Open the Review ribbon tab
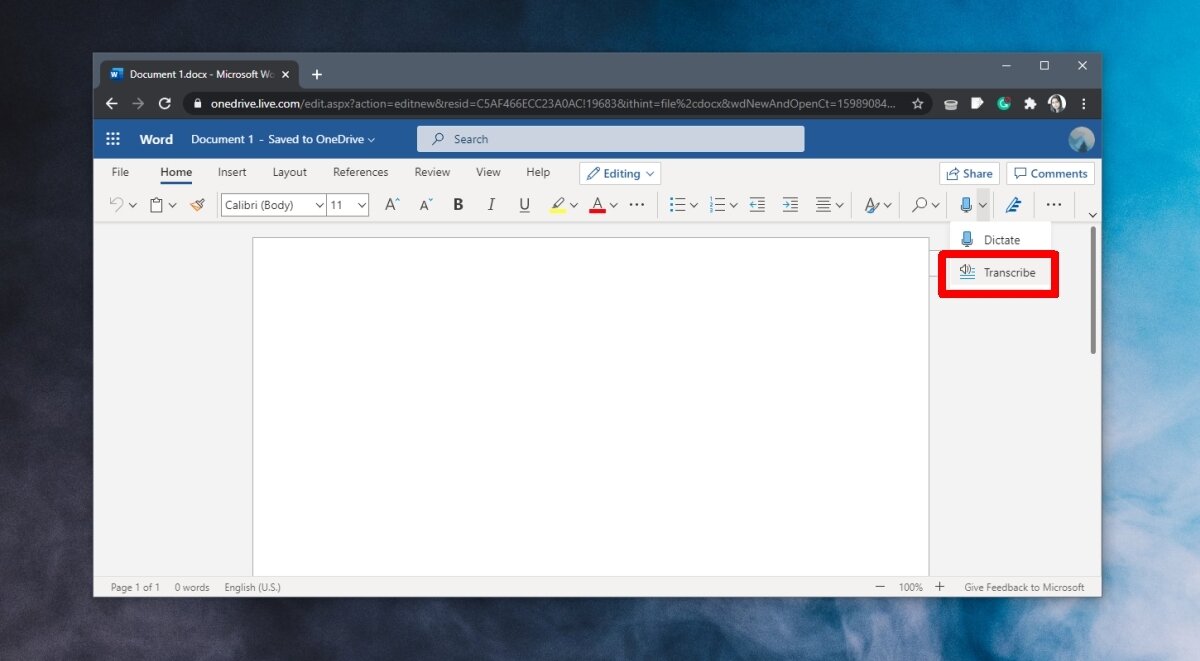Screen dimensions: 1200x661 click(x=431, y=172)
